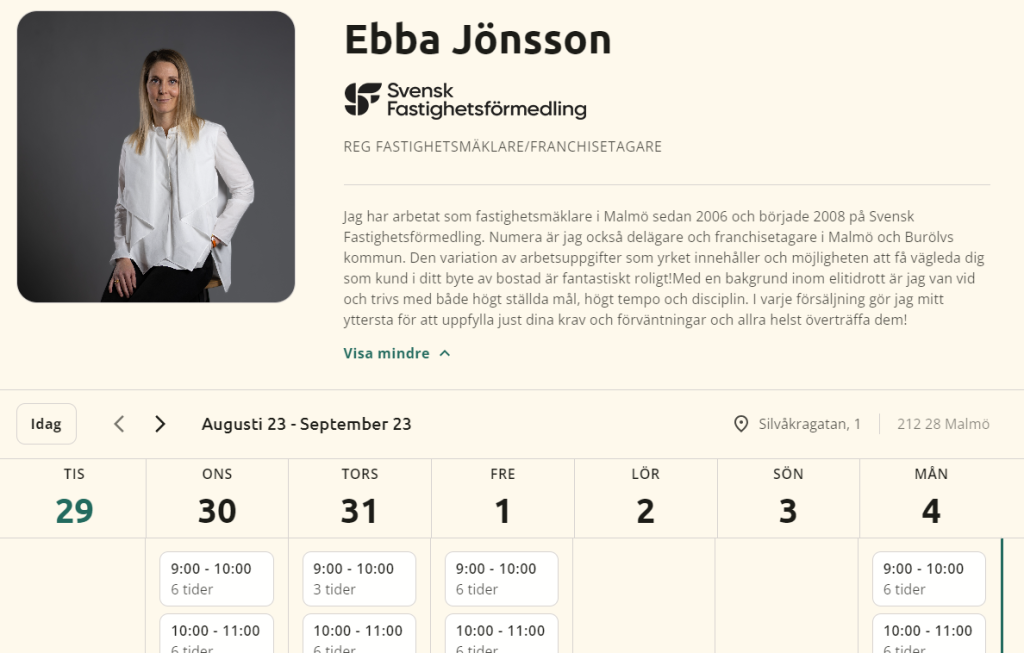Click the Silvåkragatan, 1 address
Image resolution: width=1024 pixels, height=653 pixels.
tap(809, 424)
